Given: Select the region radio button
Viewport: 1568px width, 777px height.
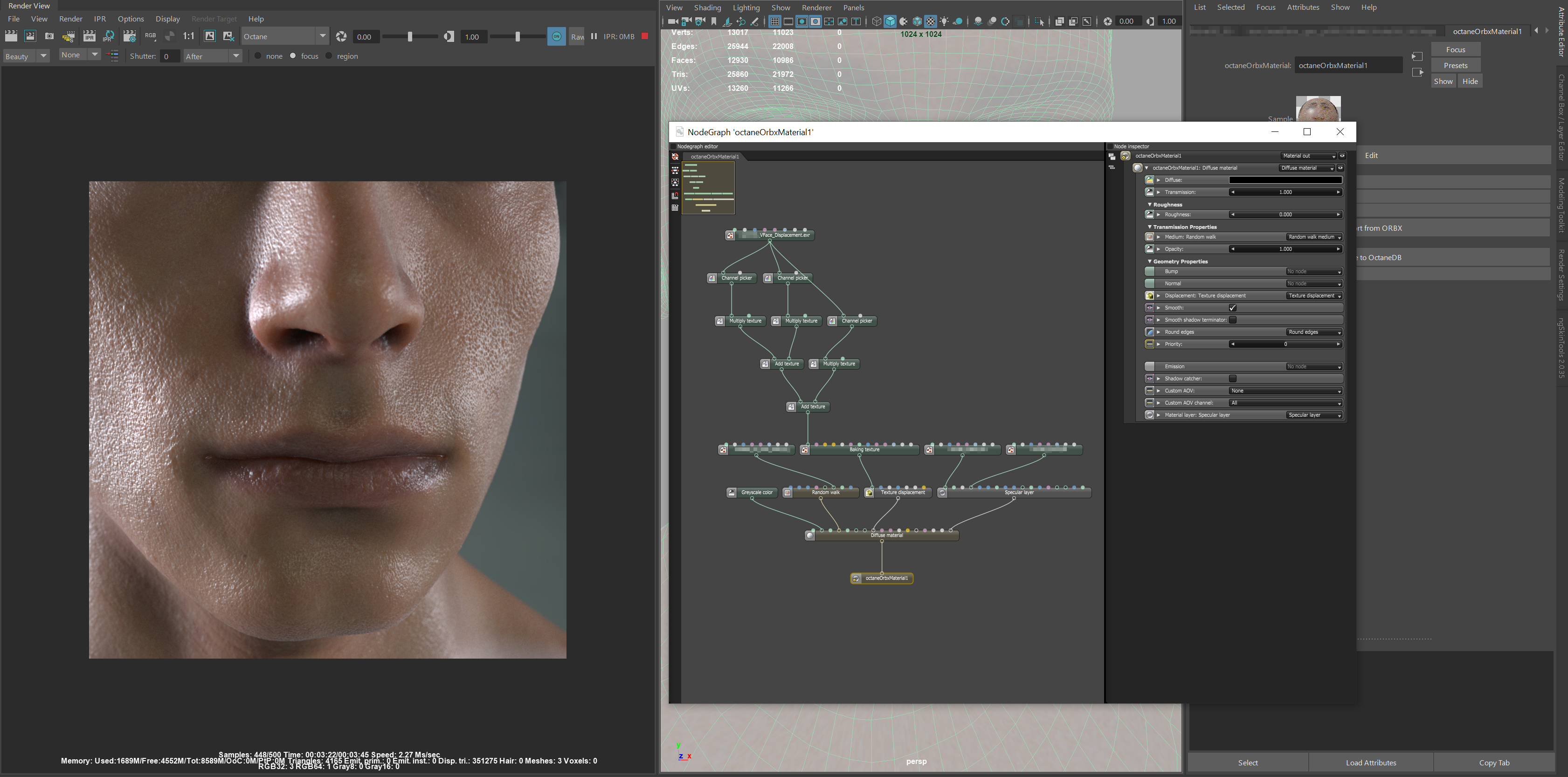Looking at the screenshot, I should 329,56.
